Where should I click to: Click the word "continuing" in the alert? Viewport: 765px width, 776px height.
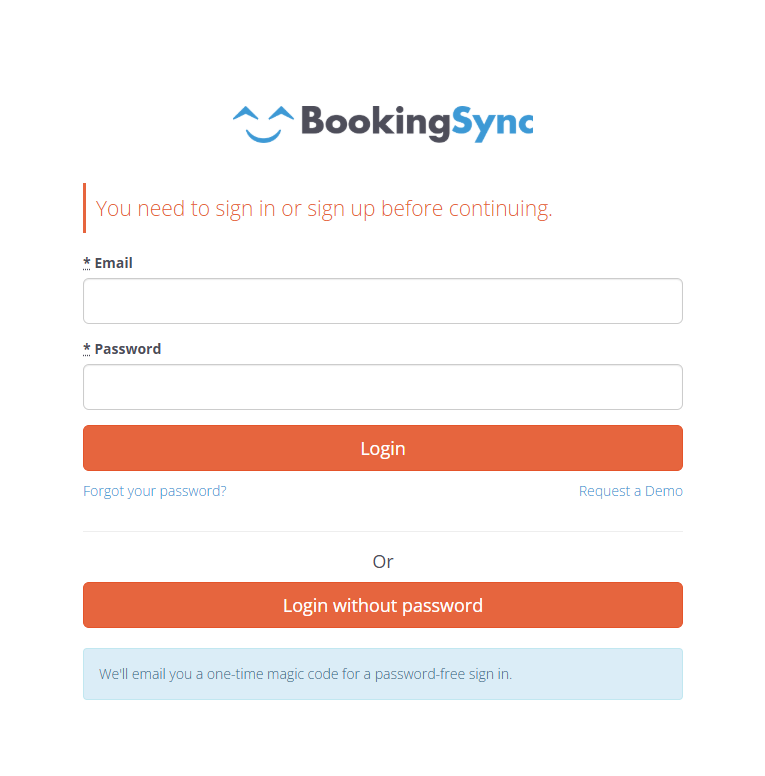[x=499, y=208]
